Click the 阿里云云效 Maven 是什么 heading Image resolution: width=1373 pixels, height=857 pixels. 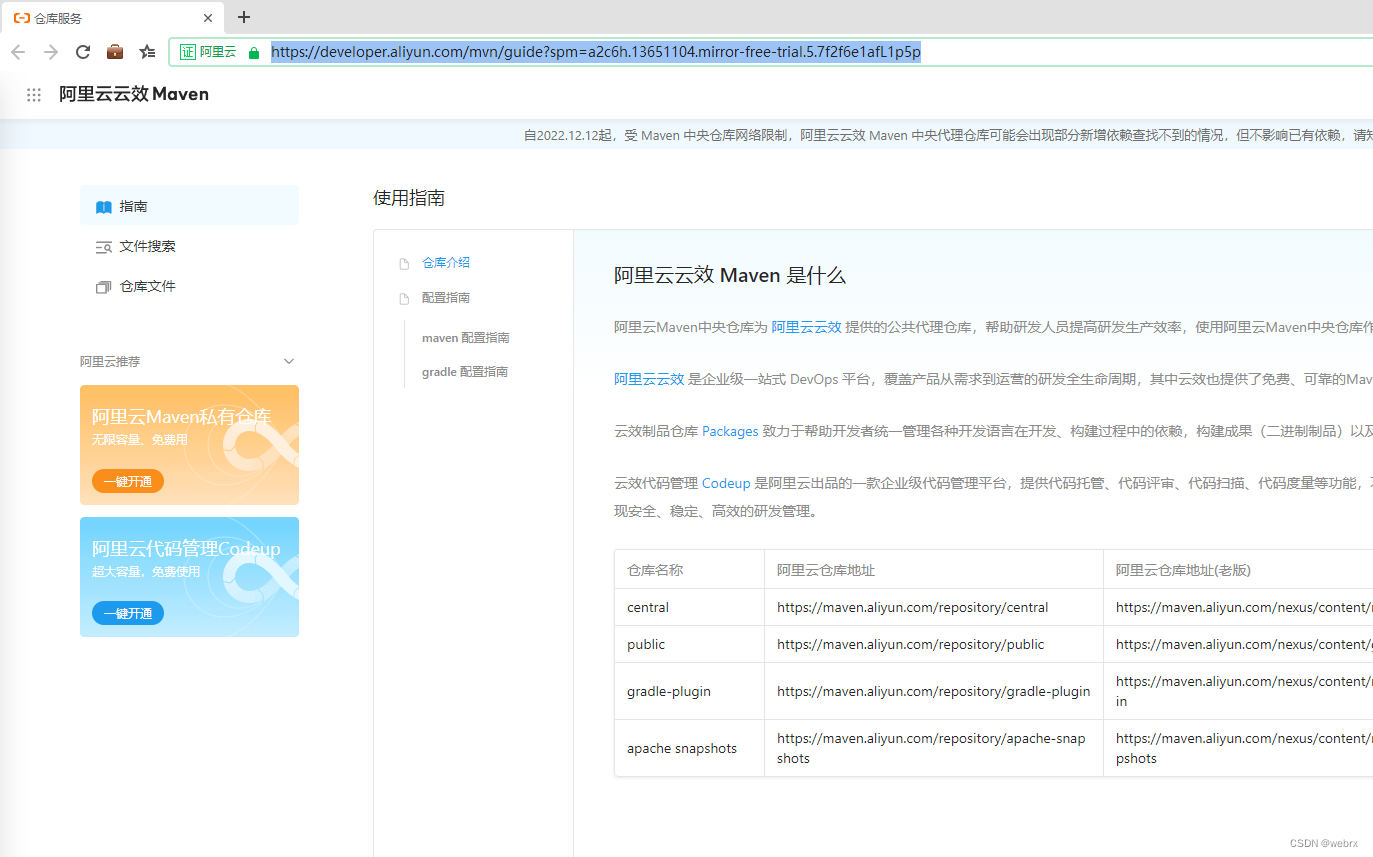(x=730, y=276)
